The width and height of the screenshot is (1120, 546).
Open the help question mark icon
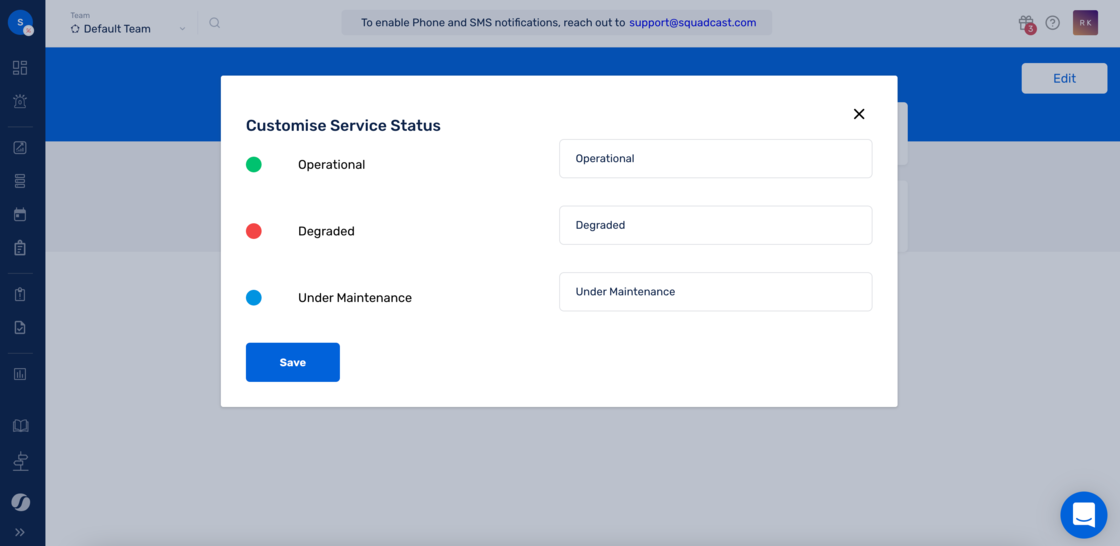pyautogui.click(x=1052, y=23)
